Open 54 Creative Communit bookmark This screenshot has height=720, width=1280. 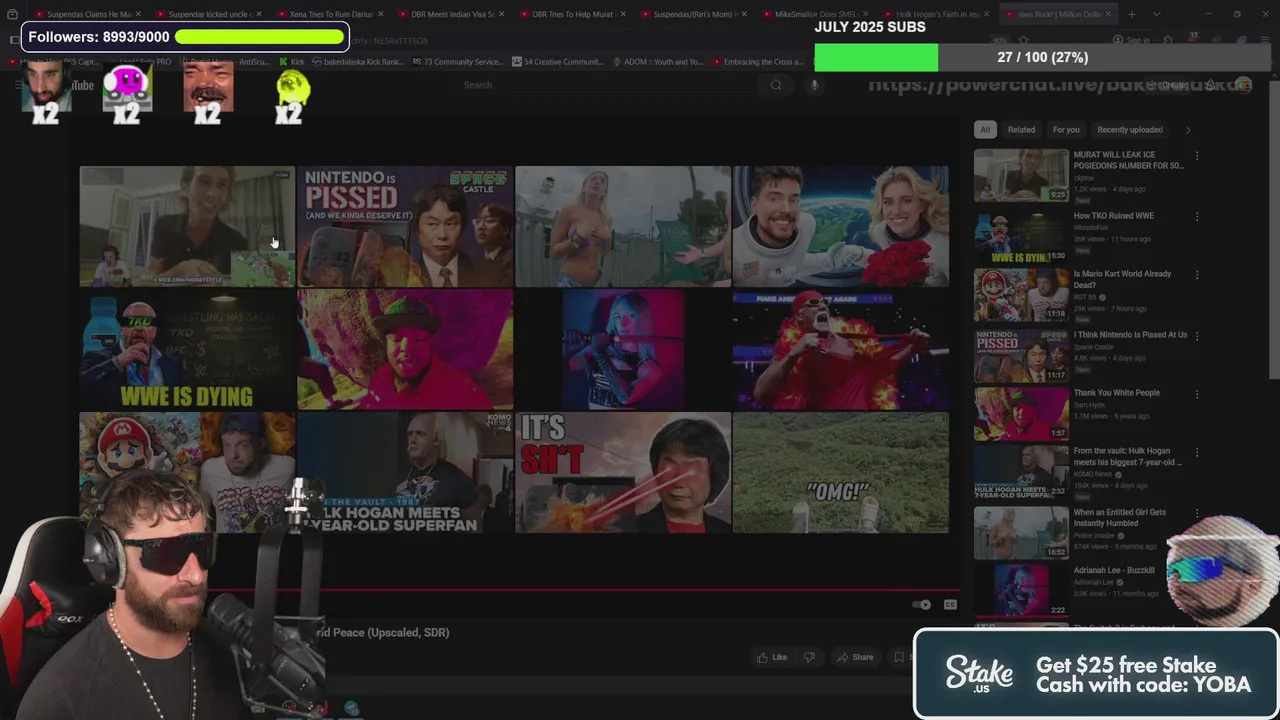pos(558,62)
